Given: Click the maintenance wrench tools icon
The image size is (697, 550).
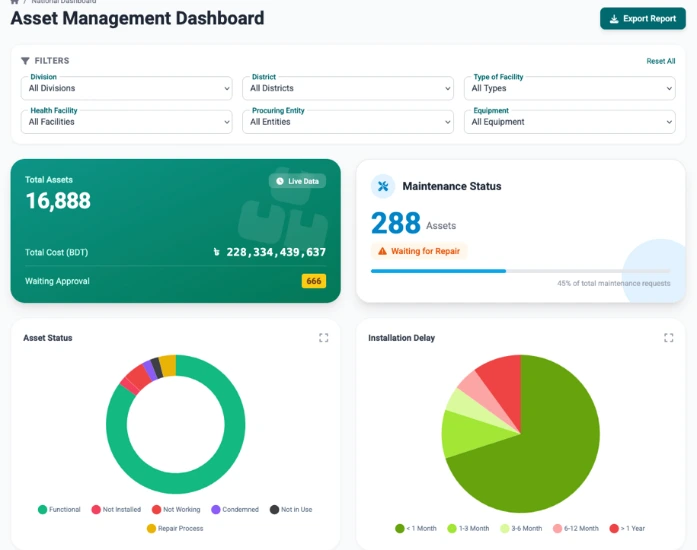Looking at the screenshot, I should (383, 186).
